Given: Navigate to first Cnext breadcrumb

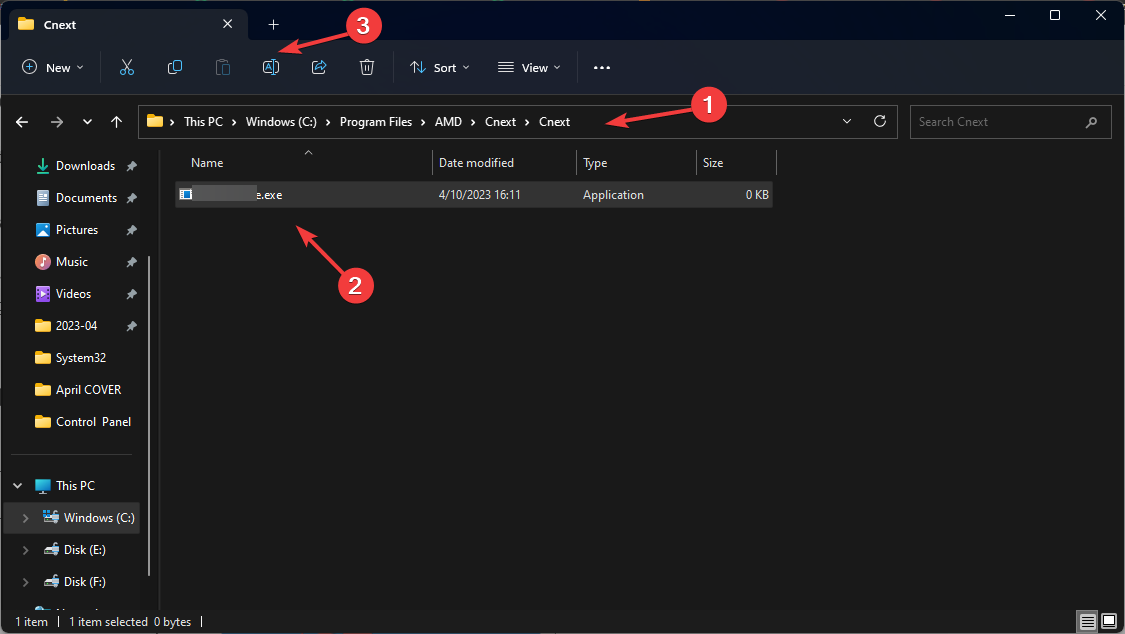Looking at the screenshot, I should click(x=500, y=122).
